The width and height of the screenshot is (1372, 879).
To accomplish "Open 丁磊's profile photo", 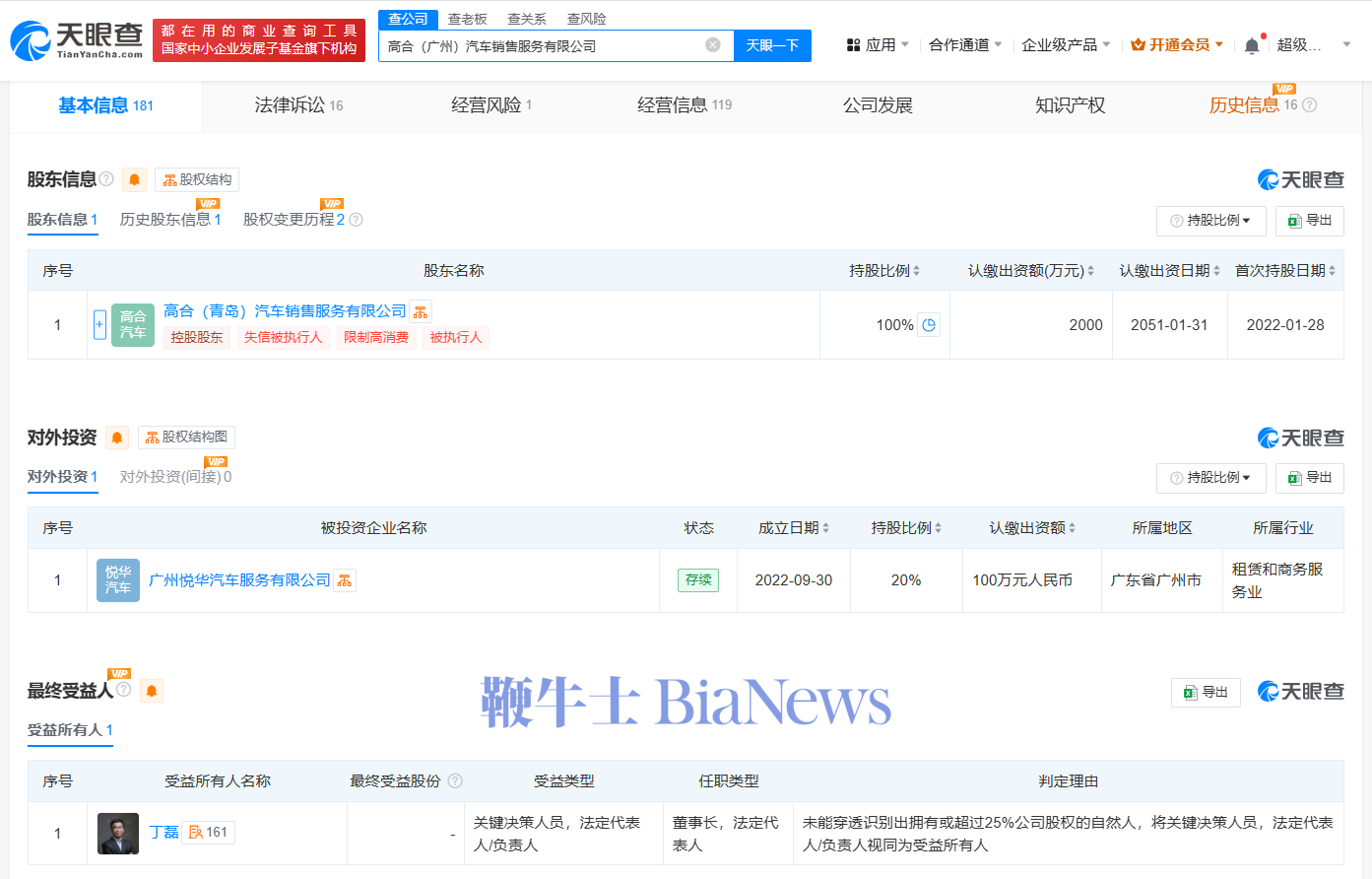I will coord(118,834).
